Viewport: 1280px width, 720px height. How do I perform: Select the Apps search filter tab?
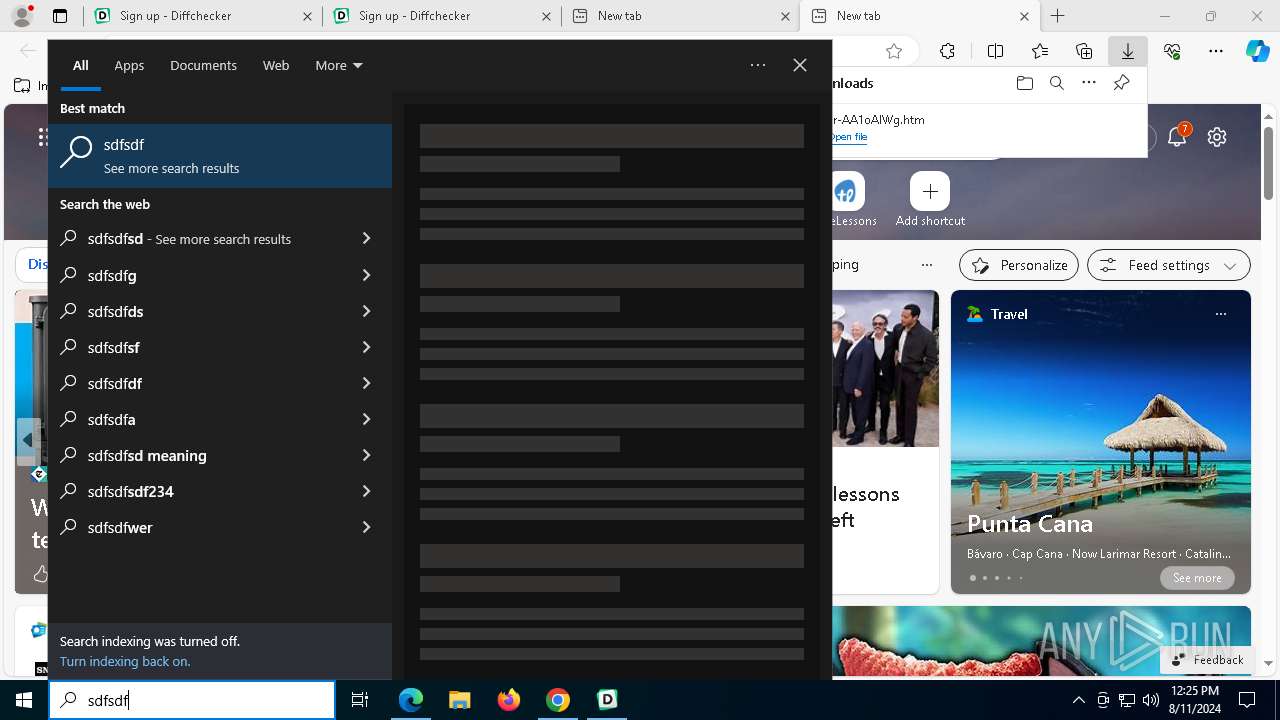pyautogui.click(x=129, y=65)
